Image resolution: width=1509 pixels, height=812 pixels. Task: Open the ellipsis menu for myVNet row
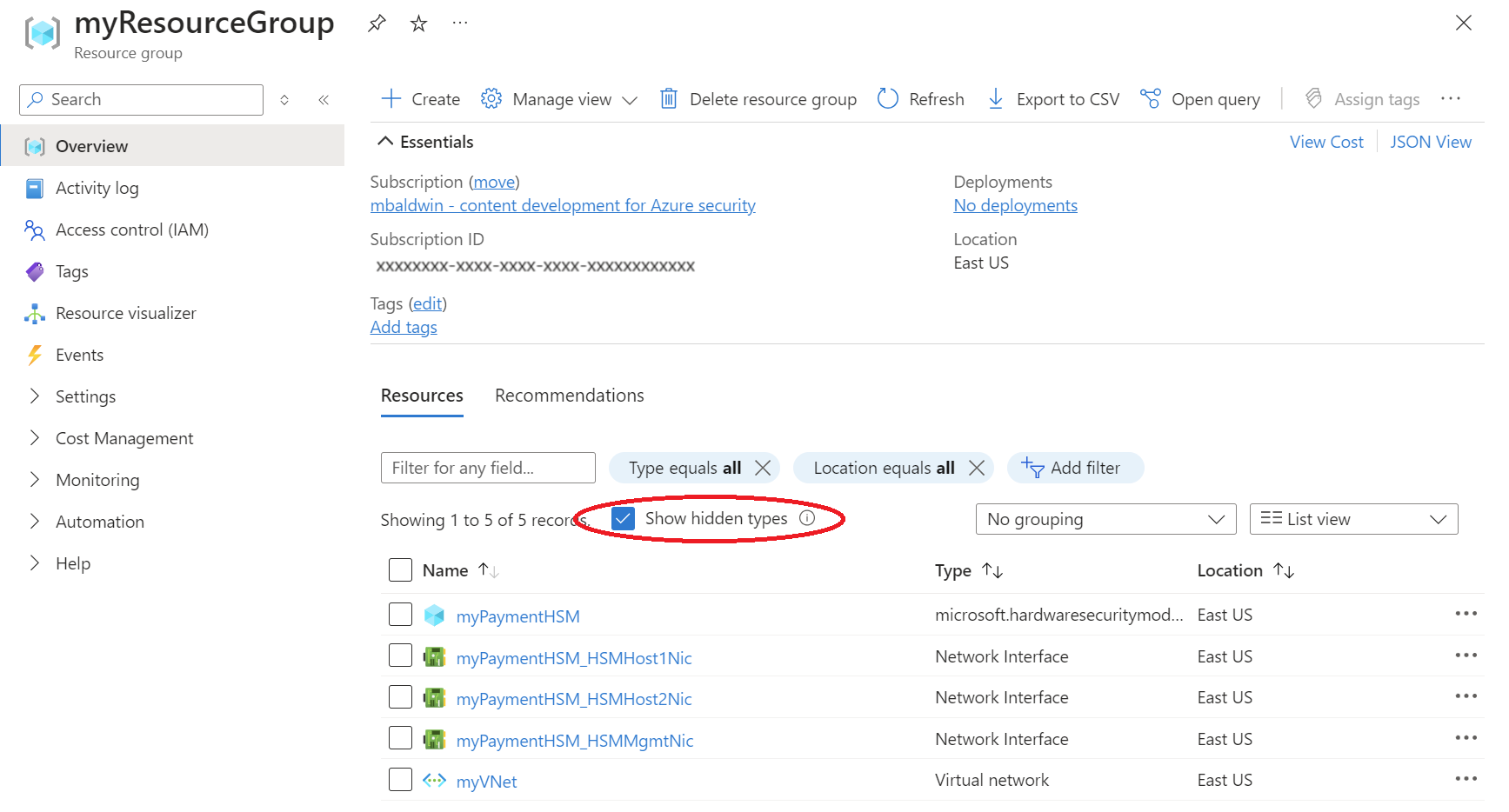click(1466, 779)
